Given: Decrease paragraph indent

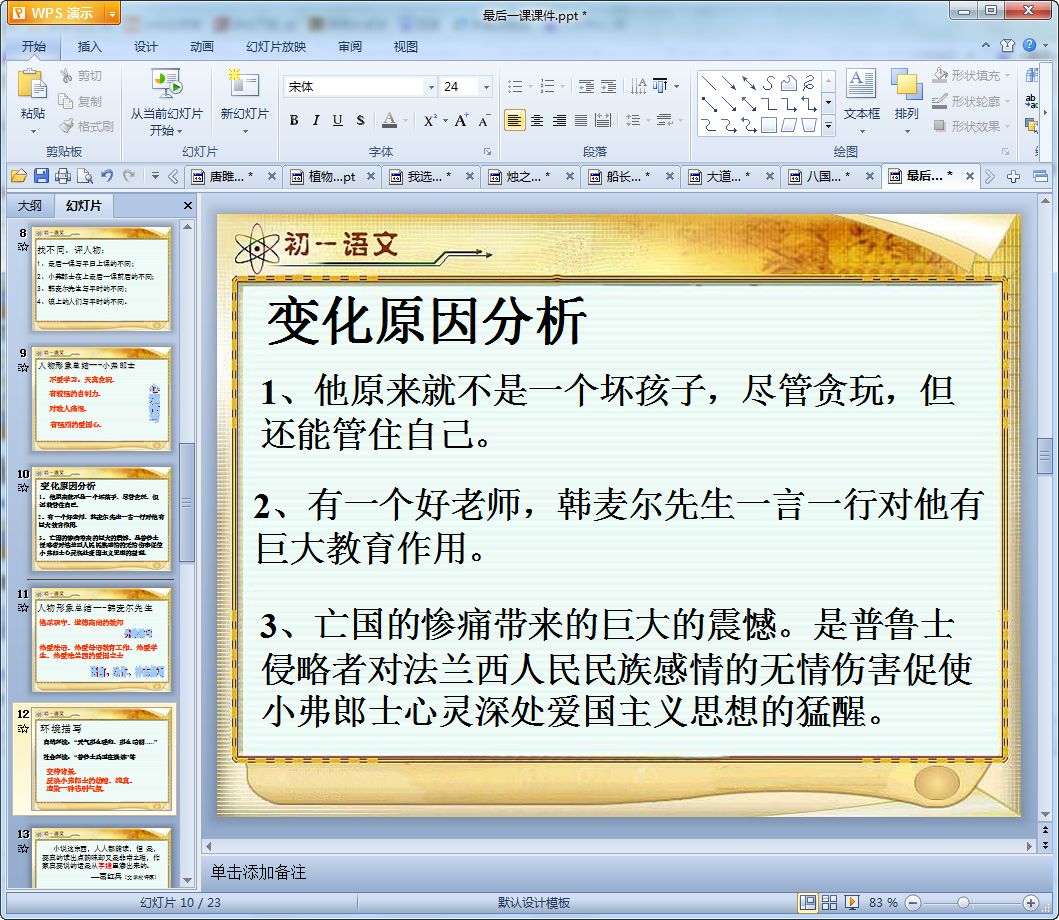Looking at the screenshot, I should pos(586,86).
